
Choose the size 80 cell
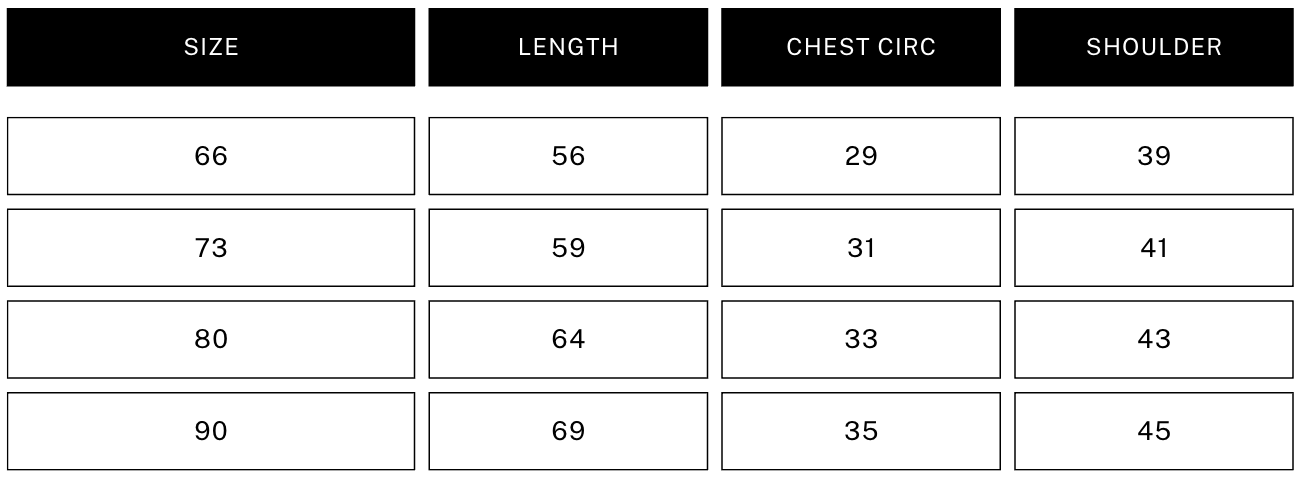211,340
